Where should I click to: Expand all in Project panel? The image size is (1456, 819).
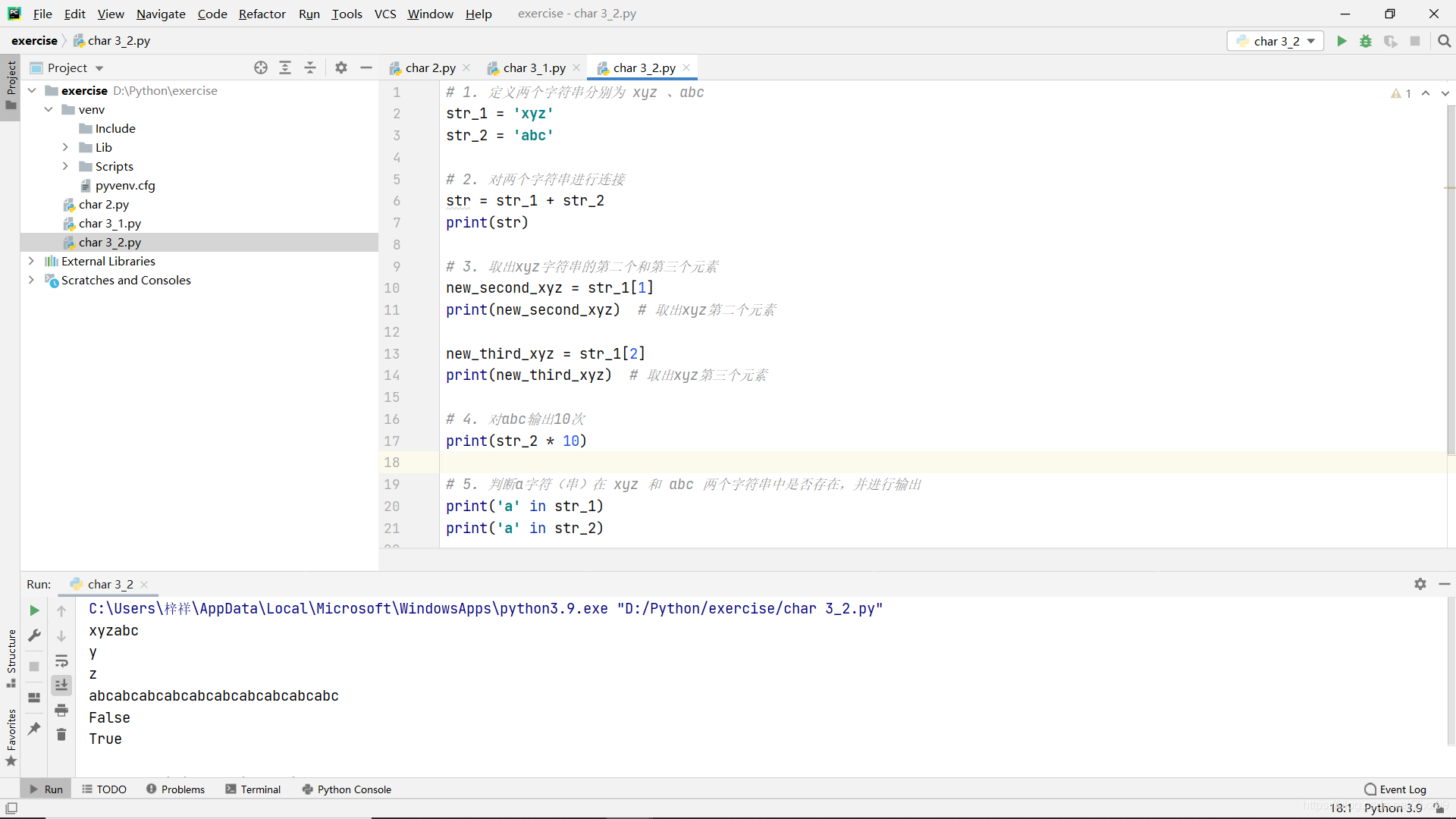point(285,67)
